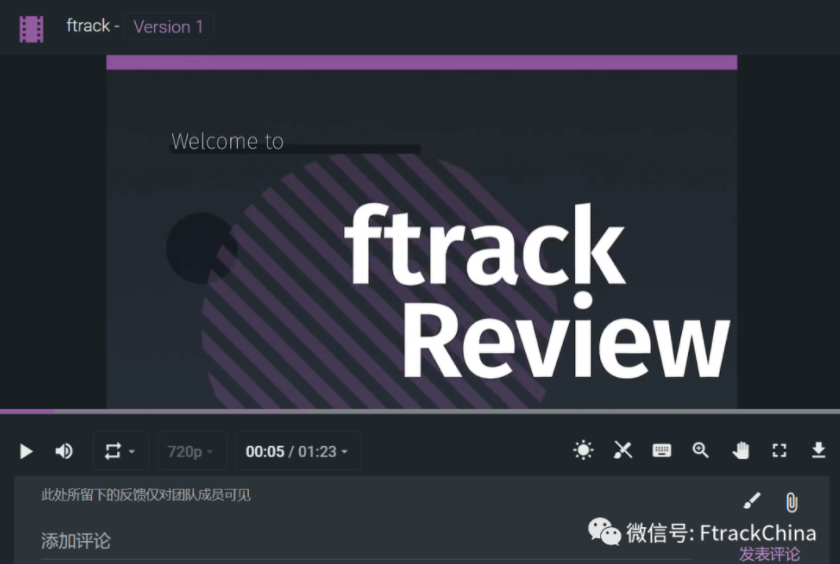Viewport: 840px width, 564px height.
Task: Attach a file with the paperclip icon
Action: pos(791,502)
